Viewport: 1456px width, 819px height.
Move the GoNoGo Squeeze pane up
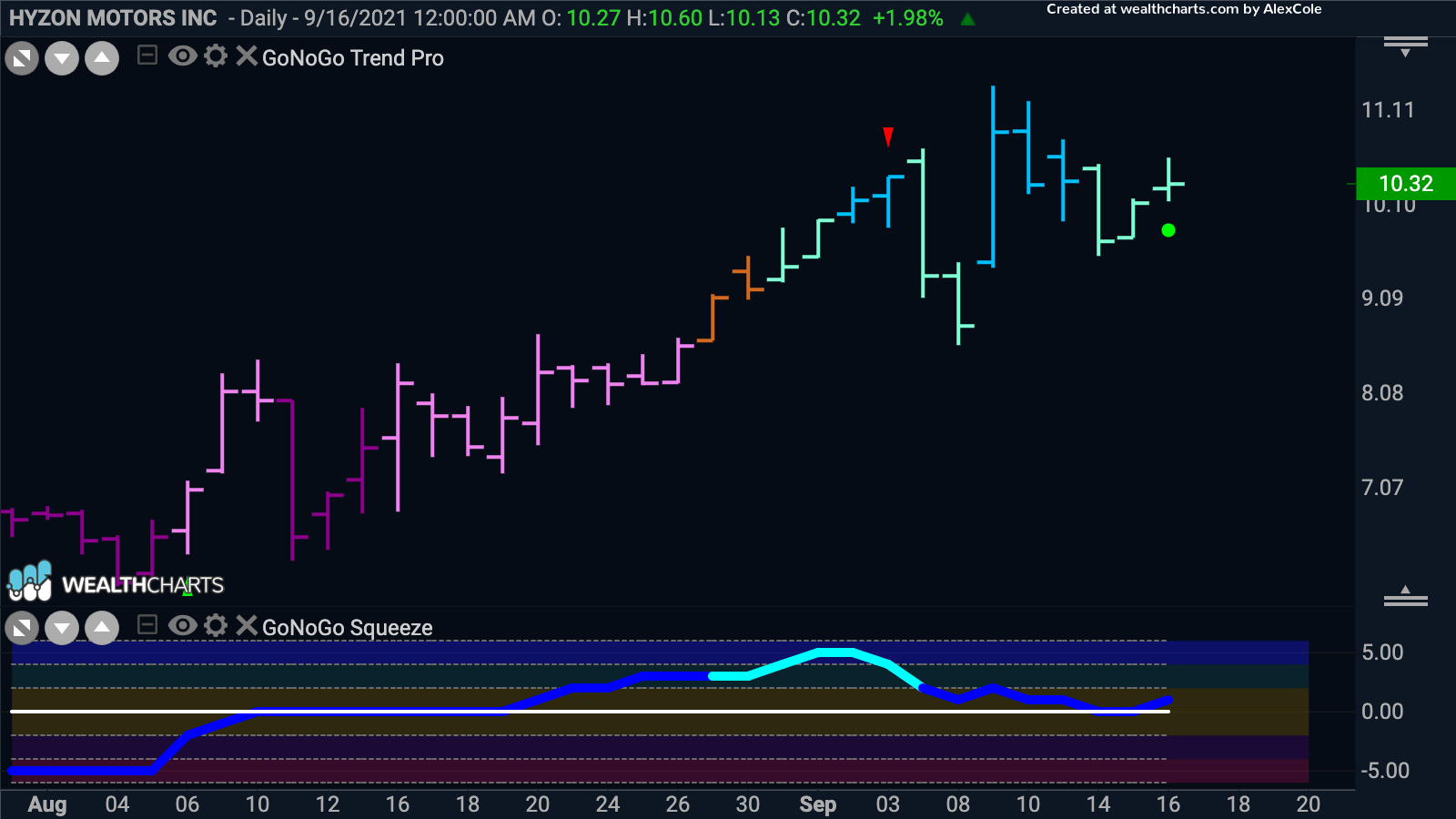click(102, 628)
